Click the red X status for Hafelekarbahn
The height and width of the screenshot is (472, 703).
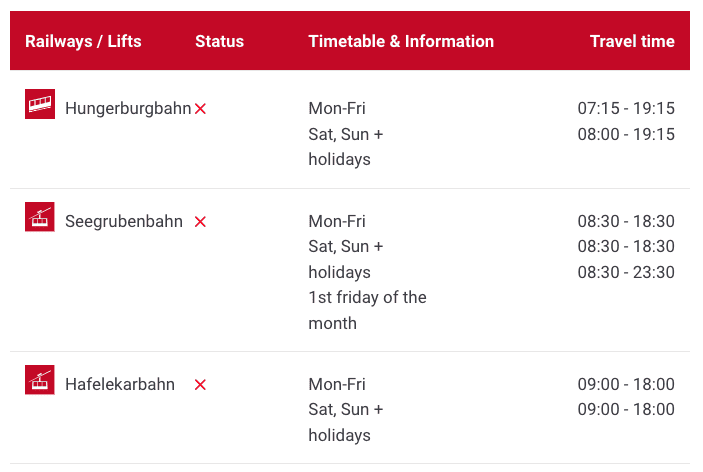[x=200, y=385]
